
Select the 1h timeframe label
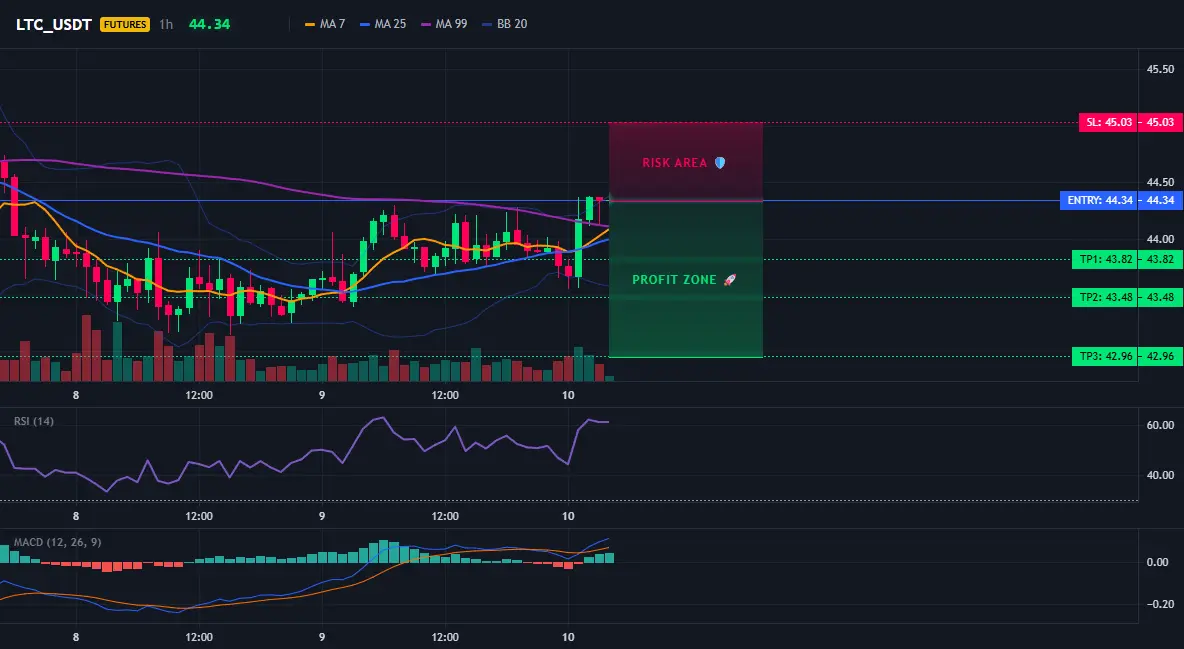tap(166, 24)
